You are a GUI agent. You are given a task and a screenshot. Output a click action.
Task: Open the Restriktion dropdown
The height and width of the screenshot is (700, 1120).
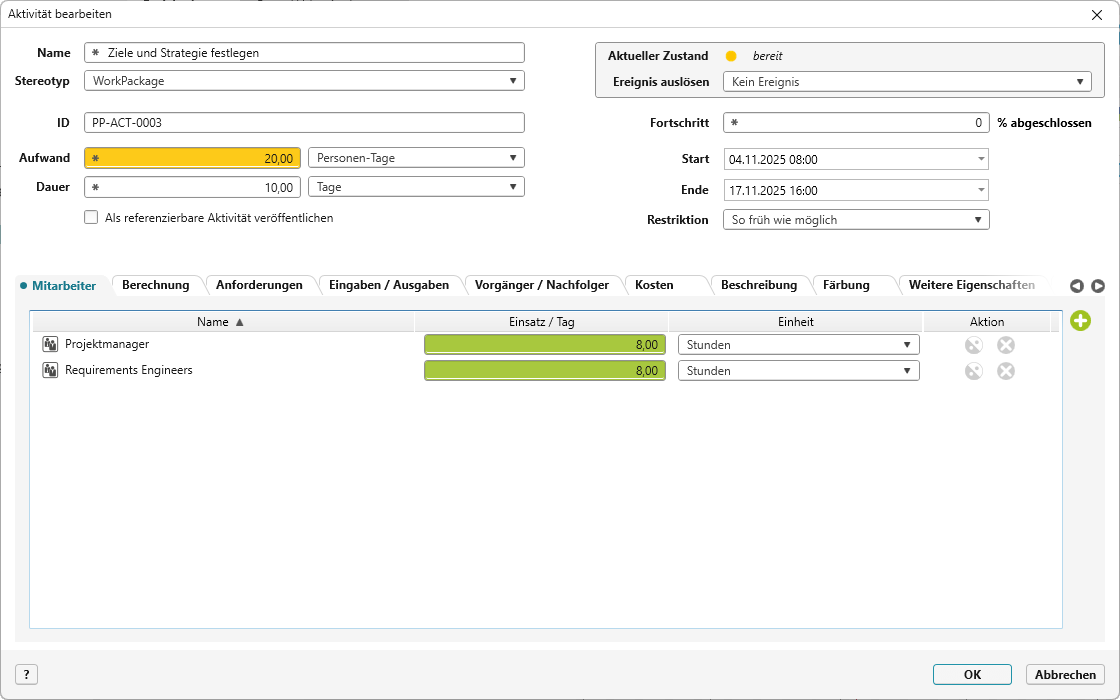[855, 219]
